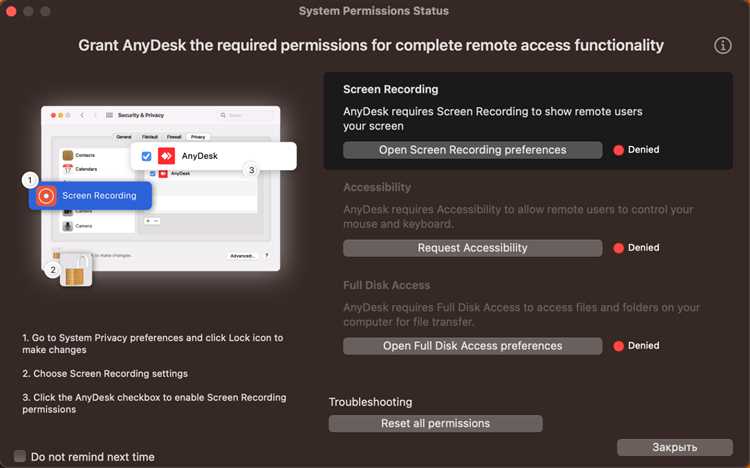Click the red Denied indicator for Screen Recording
750x468 pixels.
click(x=618, y=150)
